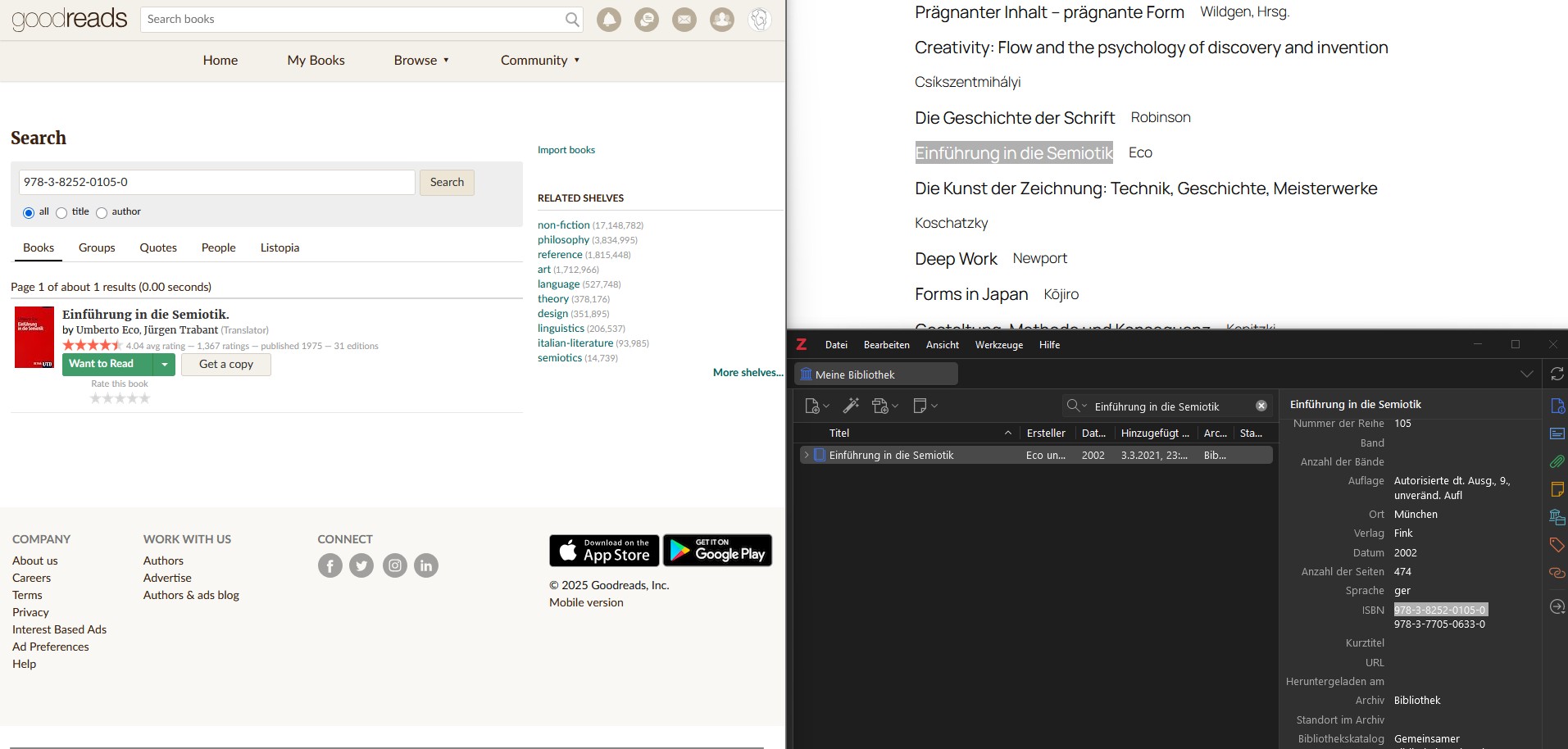The width and height of the screenshot is (1568, 749).
Task: Open Zotero's Add Attachment dropdown
Action: tap(885, 406)
